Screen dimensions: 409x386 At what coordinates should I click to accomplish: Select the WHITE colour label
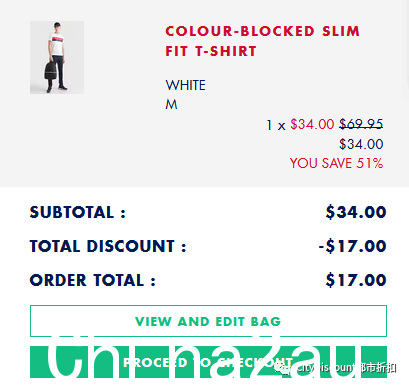[185, 85]
